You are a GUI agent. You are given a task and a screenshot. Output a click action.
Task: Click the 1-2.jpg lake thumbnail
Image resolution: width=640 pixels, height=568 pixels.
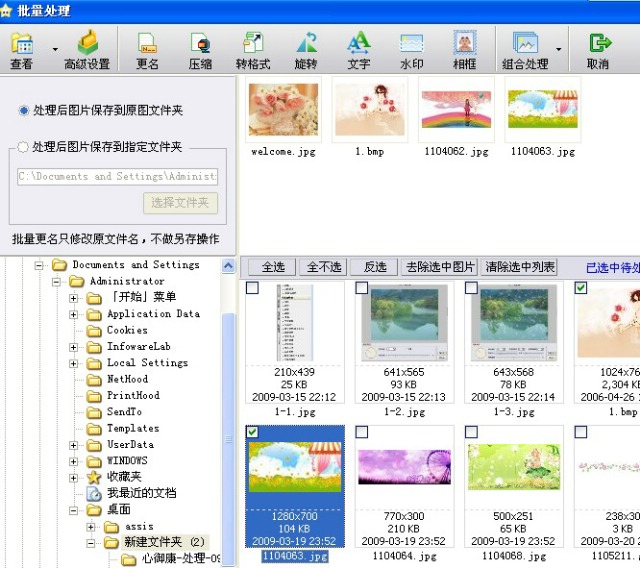point(404,322)
